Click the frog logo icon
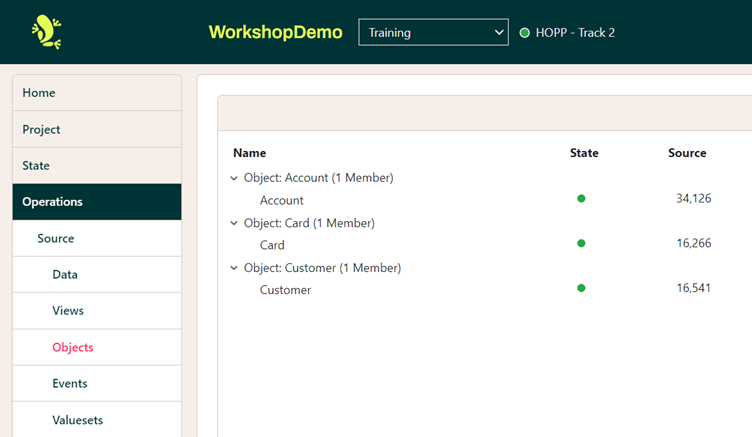 pos(46,32)
